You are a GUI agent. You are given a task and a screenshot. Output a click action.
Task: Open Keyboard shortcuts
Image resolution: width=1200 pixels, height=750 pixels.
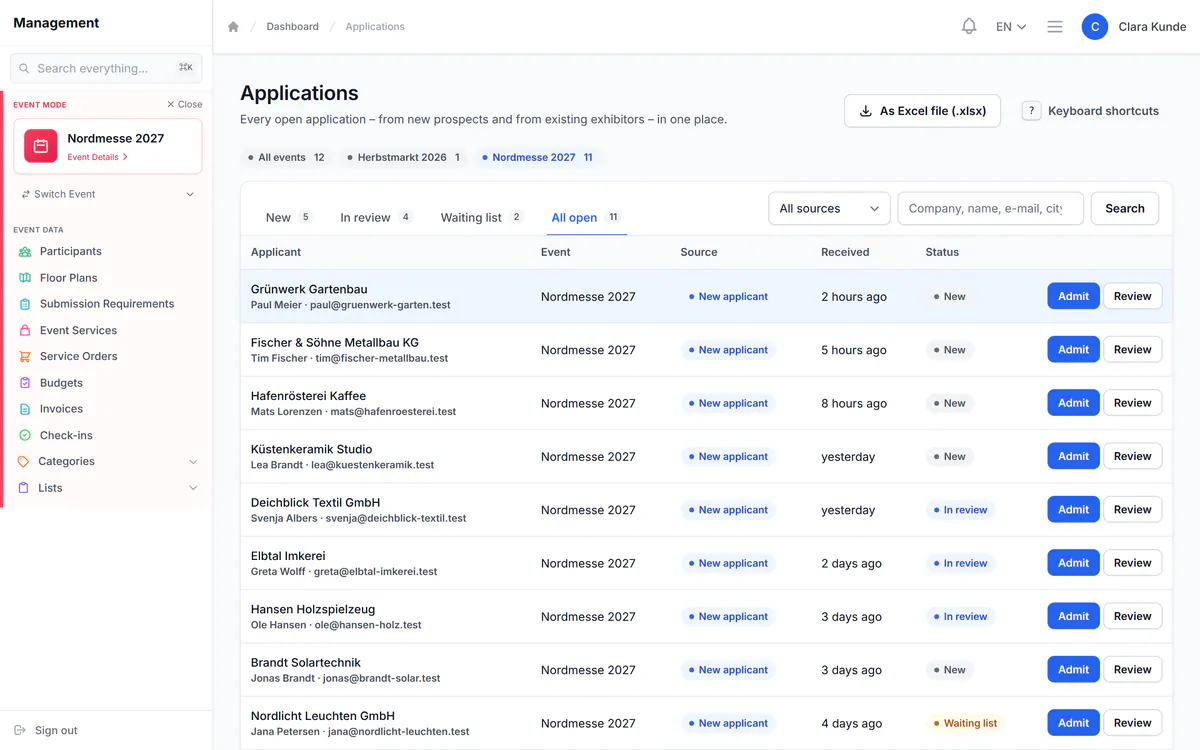tap(1090, 111)
